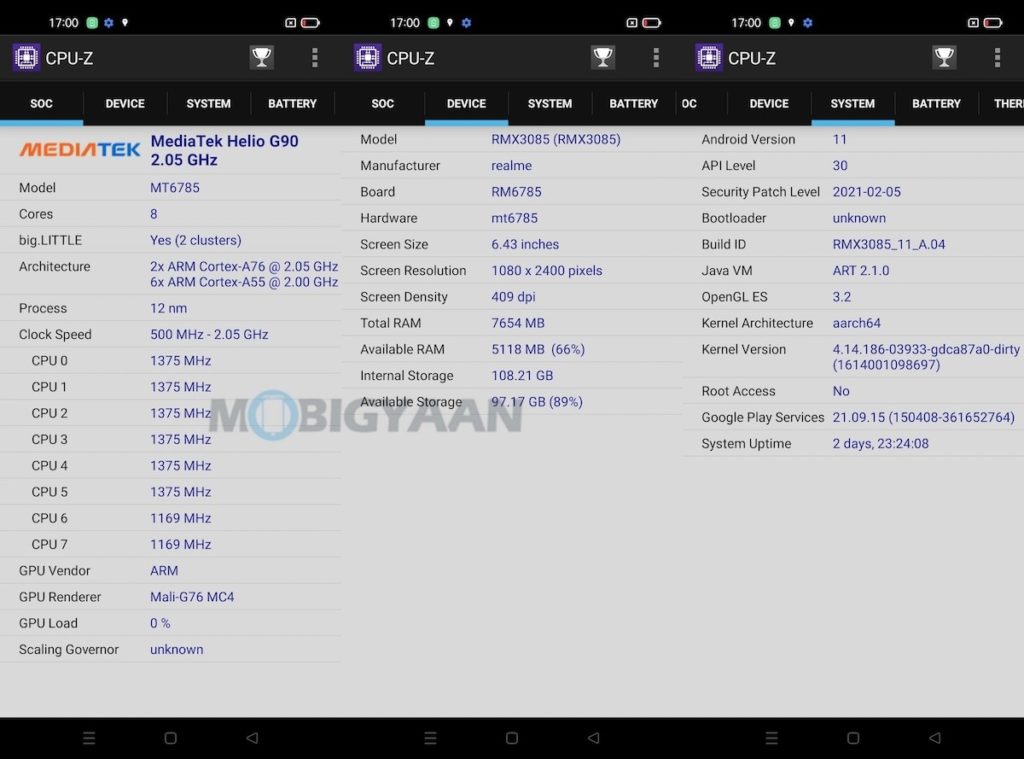Tap recent apps button in middle screen

(430, 737)
